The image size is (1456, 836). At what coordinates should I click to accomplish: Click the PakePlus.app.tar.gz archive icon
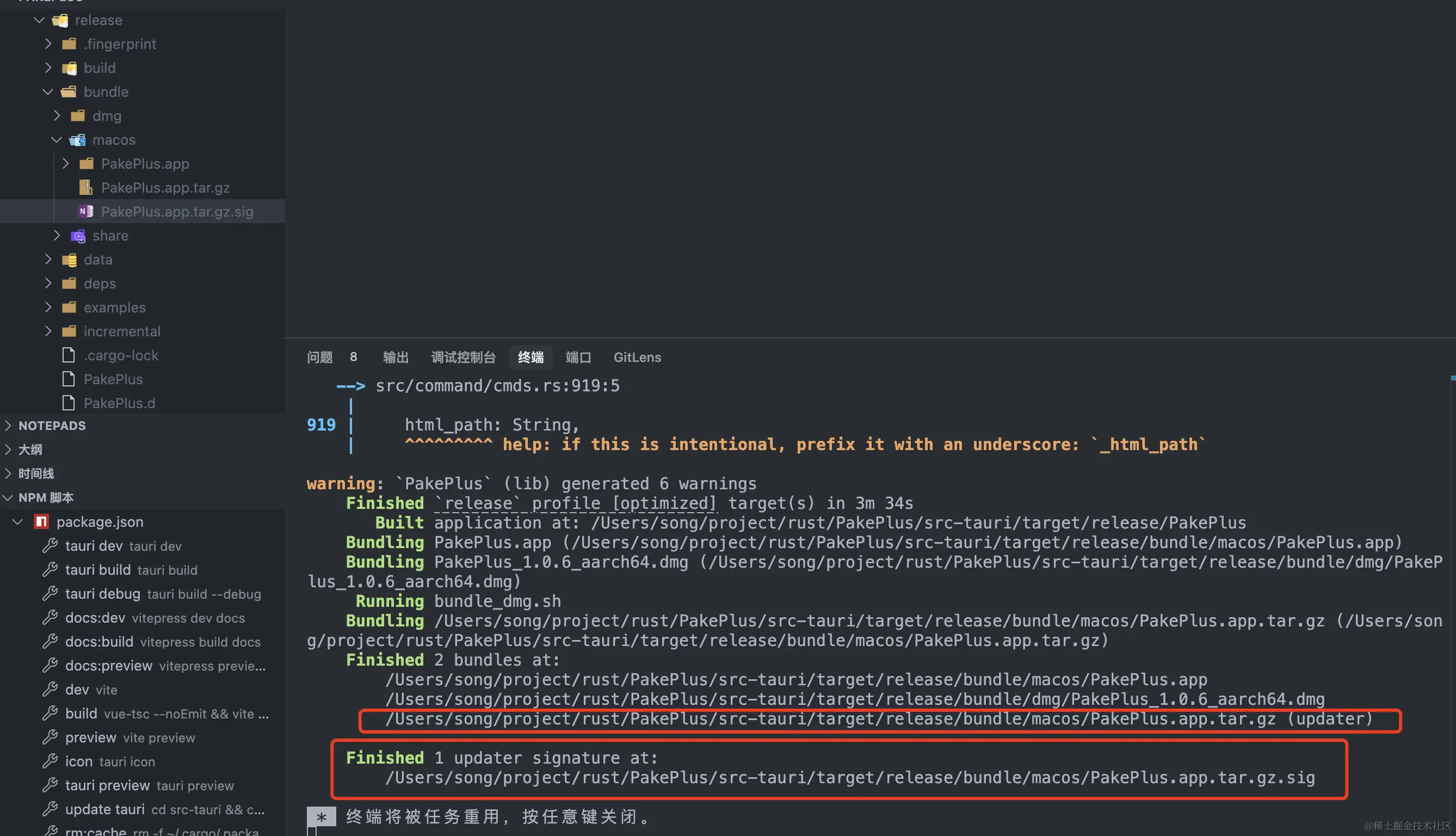(85, 187)
